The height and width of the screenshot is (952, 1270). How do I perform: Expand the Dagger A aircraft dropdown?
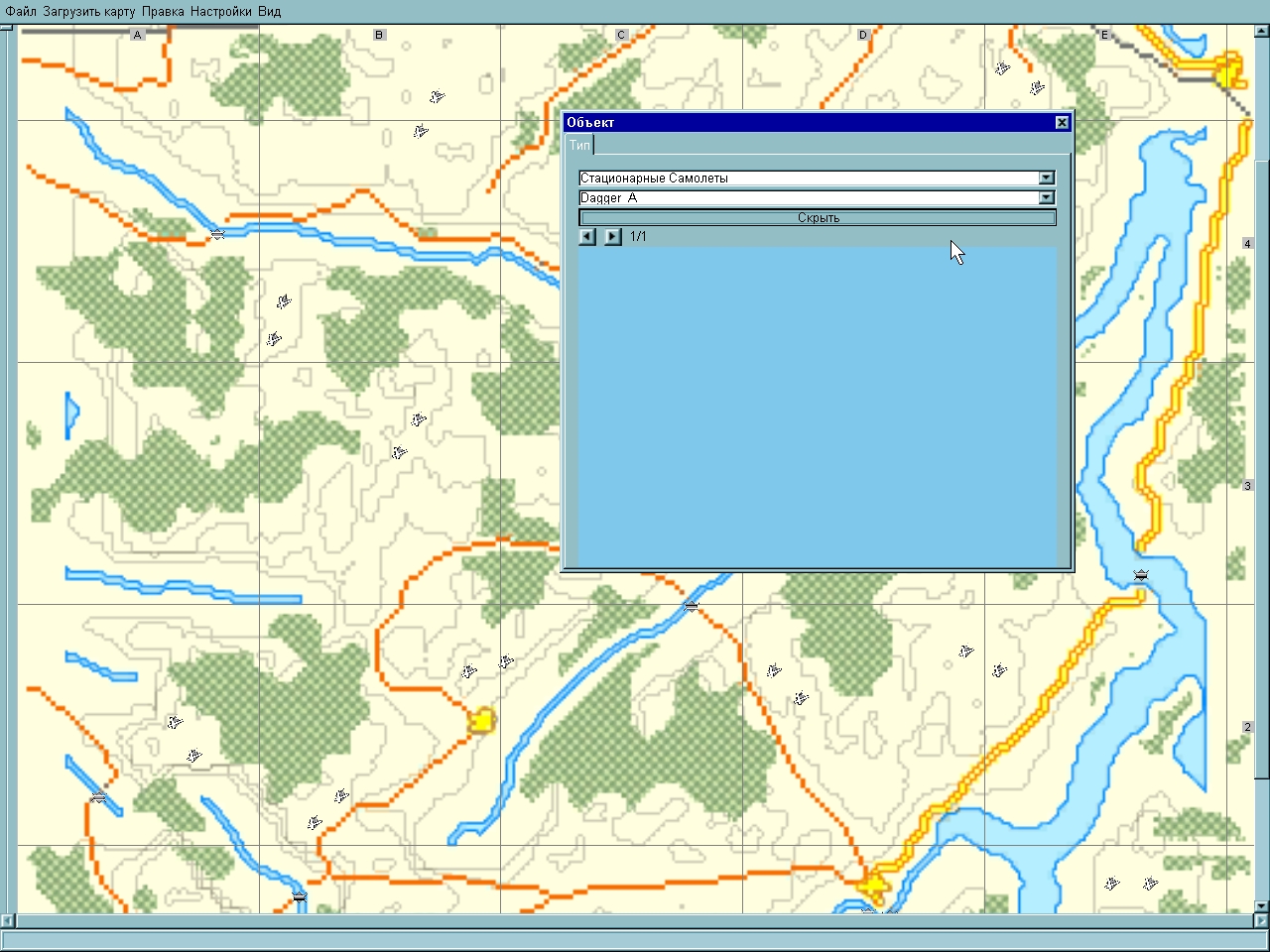point(1046,197)
